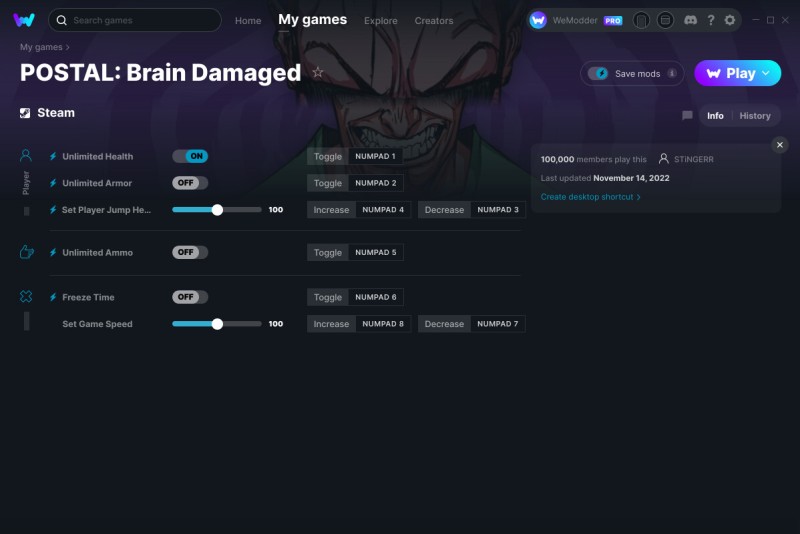Click Toggle hotkey NUMPAD 1 button

point(355,156)
